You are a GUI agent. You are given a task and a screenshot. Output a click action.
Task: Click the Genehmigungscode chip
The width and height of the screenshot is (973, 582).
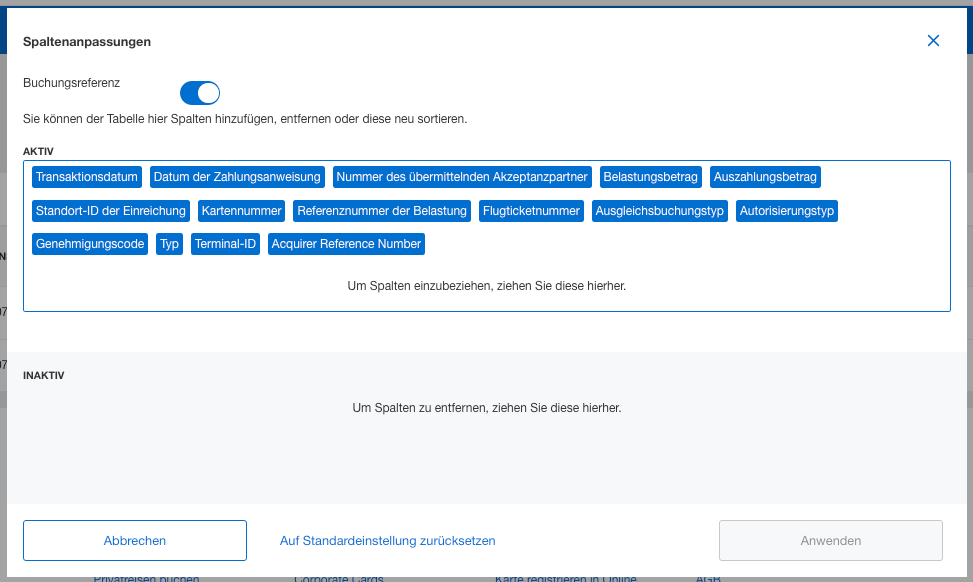pos(90,244)
